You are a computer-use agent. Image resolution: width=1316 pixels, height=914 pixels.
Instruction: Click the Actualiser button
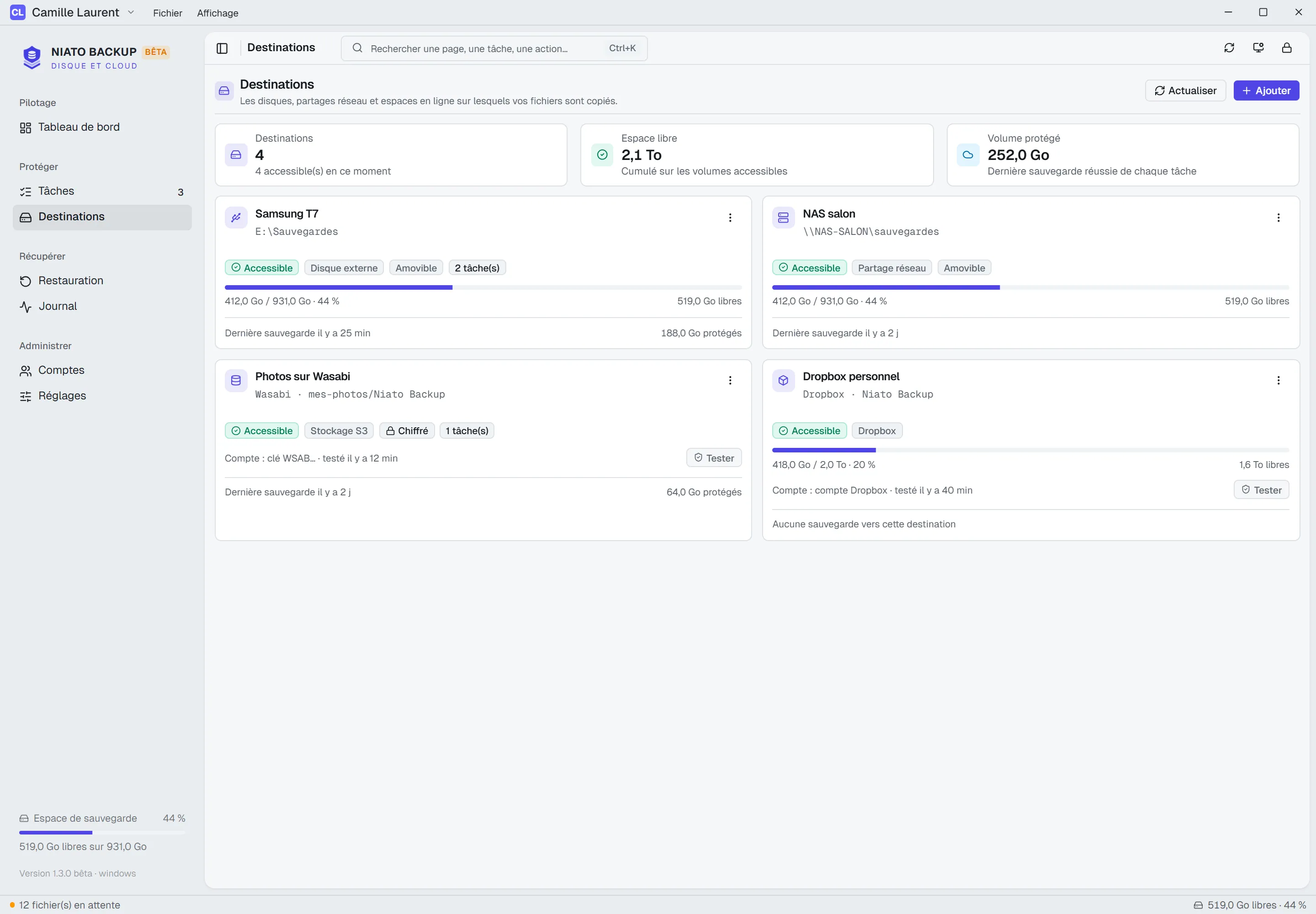(1185, 90)
